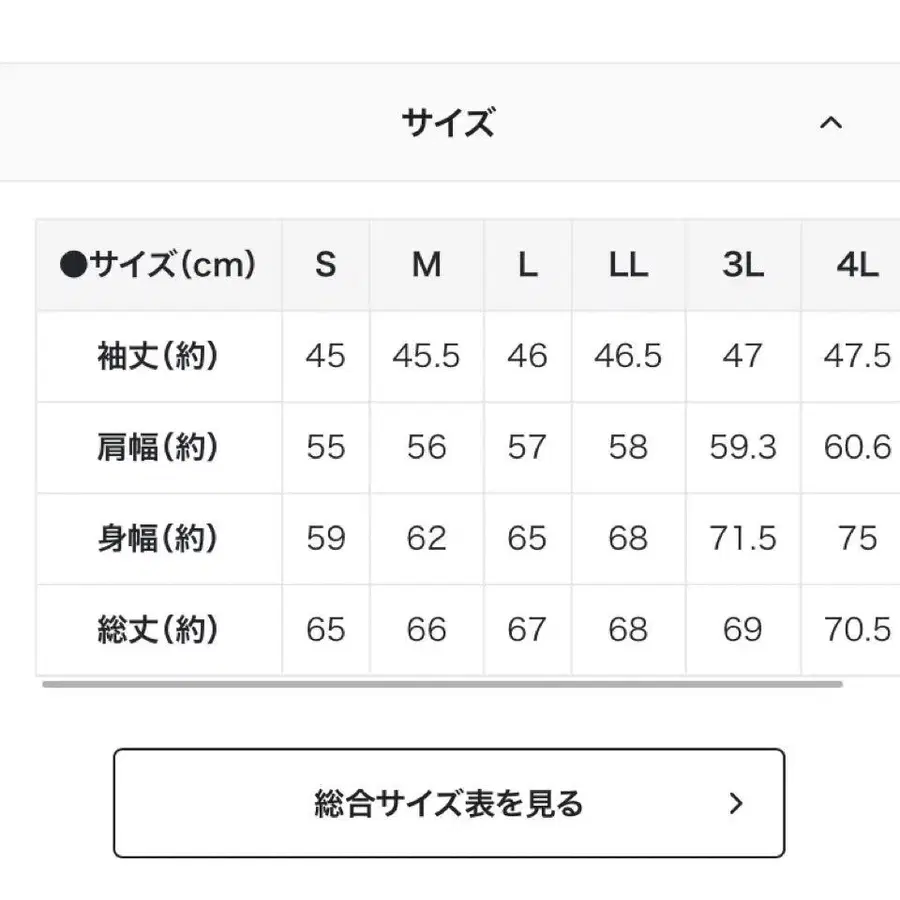Select the 4L size column header
Viewport: 900px width, 900px height.
click(x=856, y=265)
